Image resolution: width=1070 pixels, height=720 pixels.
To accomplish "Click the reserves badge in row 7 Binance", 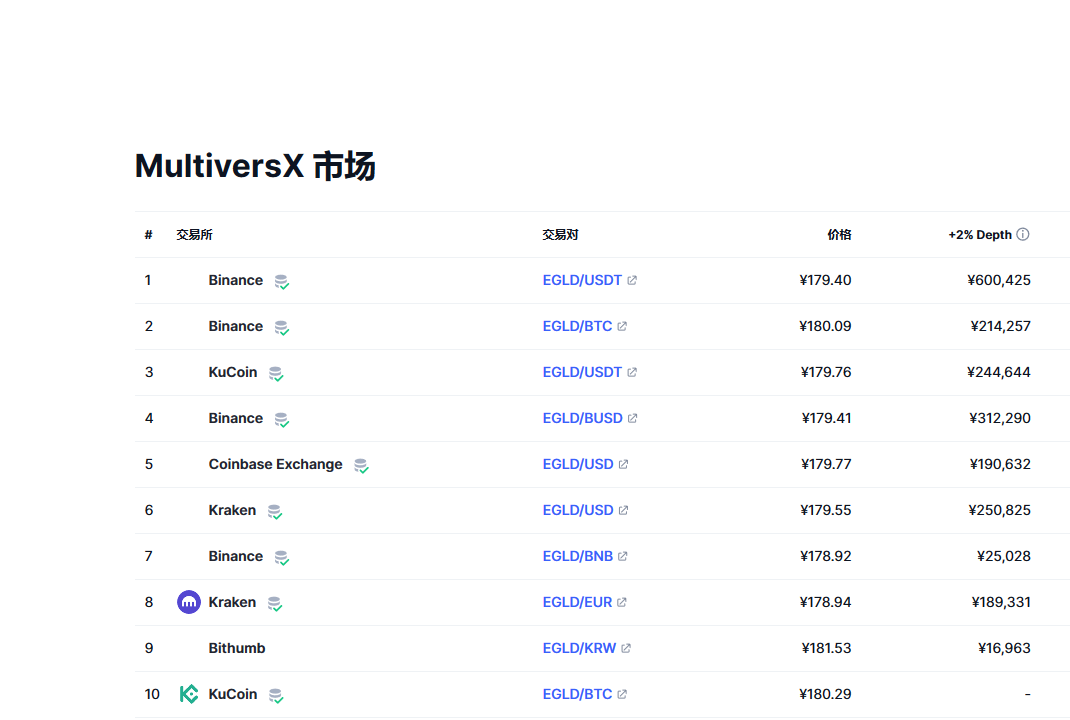I will 282,558.
